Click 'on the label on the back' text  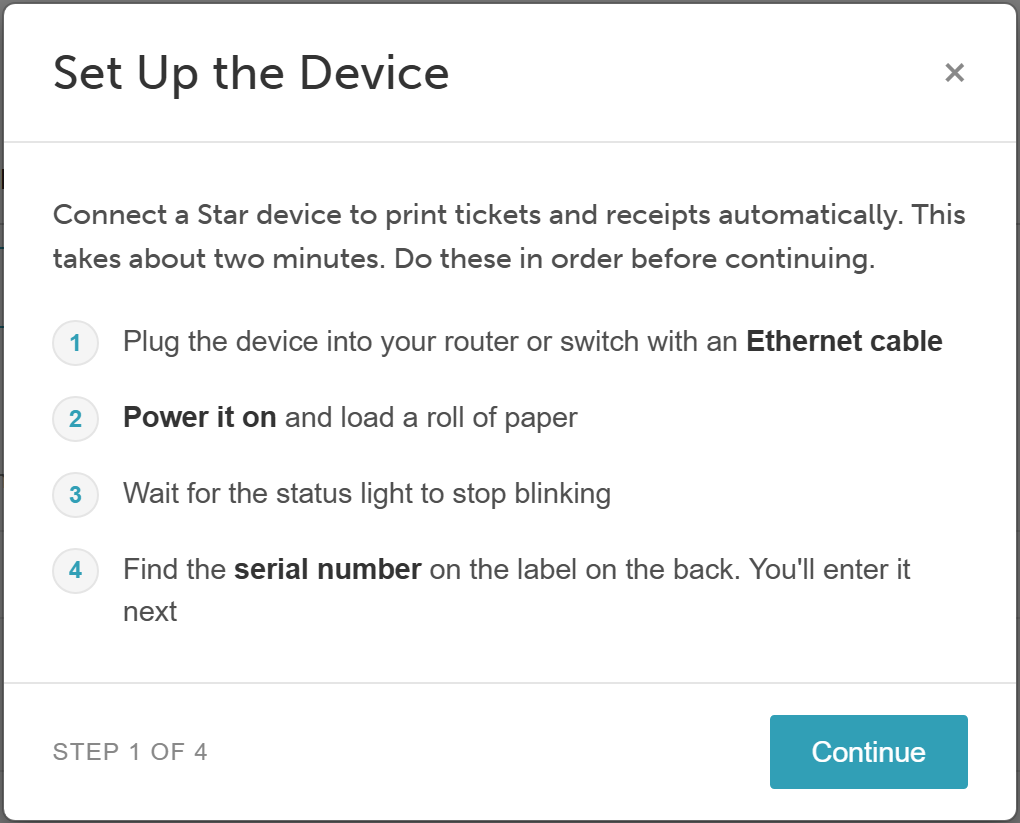[x=582, y=569]
